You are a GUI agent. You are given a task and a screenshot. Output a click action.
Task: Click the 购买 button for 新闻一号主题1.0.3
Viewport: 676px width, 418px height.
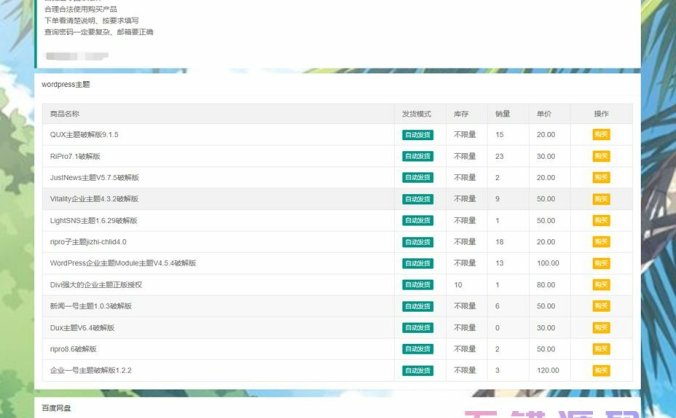(x=601, y=306)
